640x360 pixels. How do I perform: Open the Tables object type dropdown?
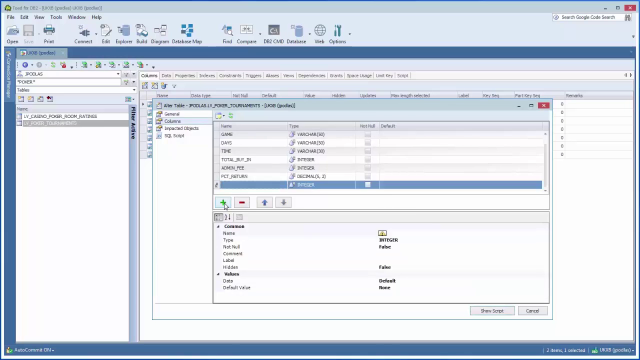click(x=134, y=90)
